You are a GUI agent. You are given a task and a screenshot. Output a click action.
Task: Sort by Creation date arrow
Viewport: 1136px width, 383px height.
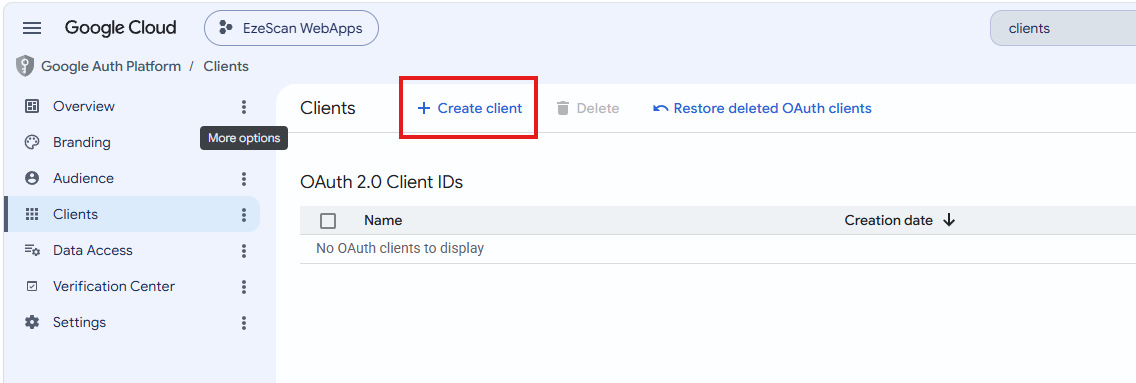[x=949, y=220]
